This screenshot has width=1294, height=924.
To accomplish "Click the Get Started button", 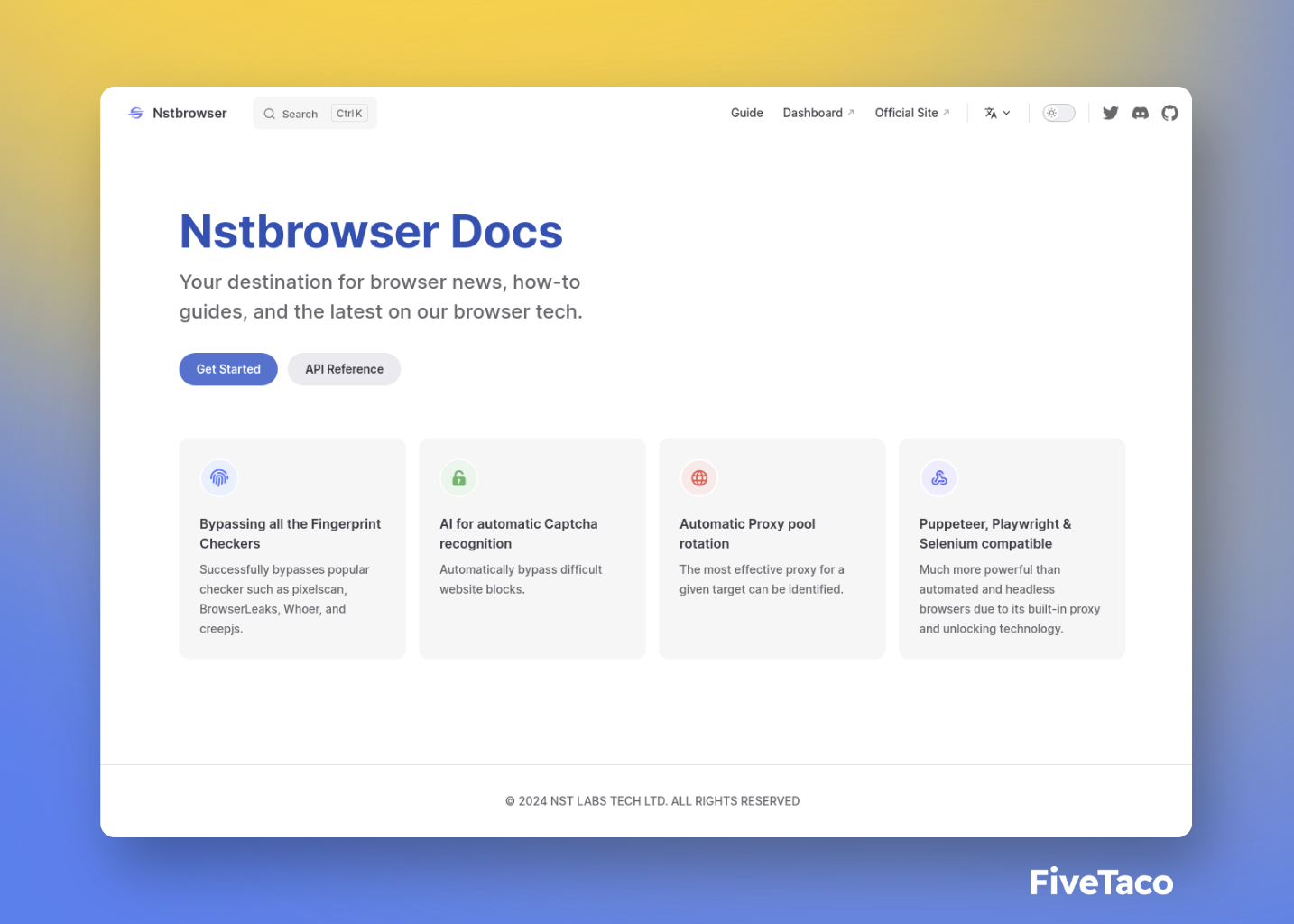I will click(228, 369).
